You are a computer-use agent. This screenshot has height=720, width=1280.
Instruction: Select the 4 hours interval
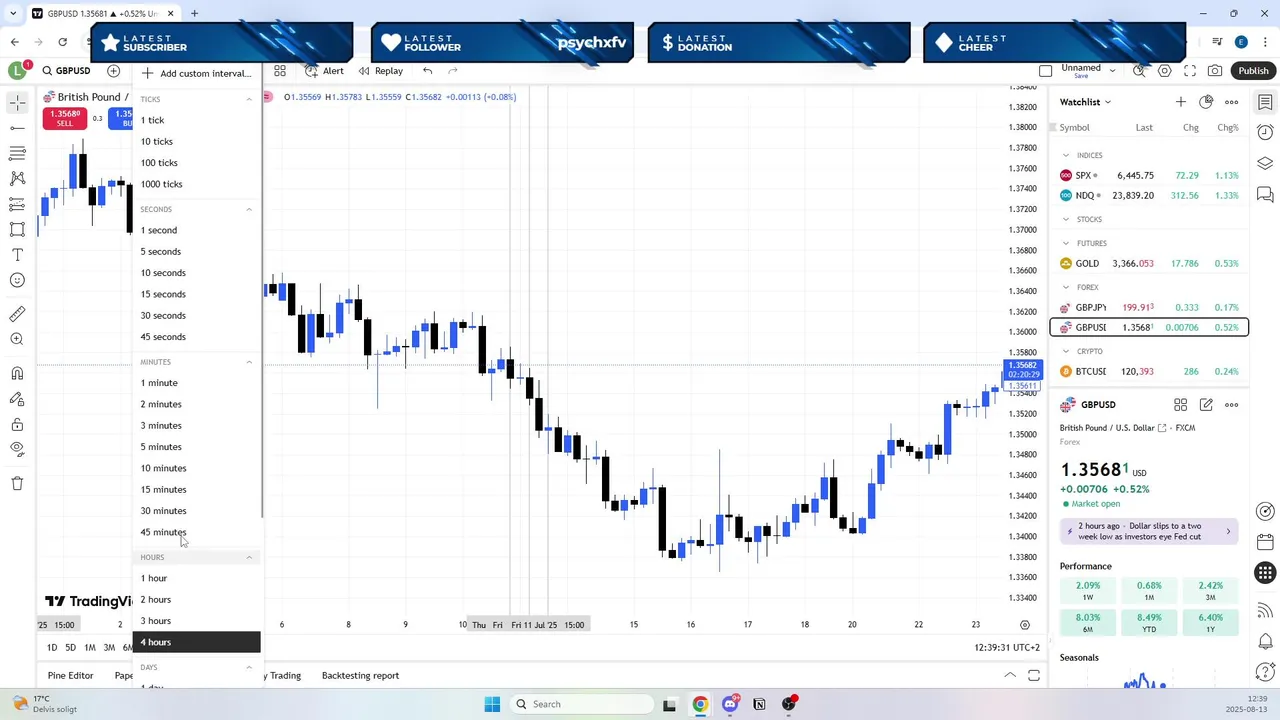(x=196, y=642)
